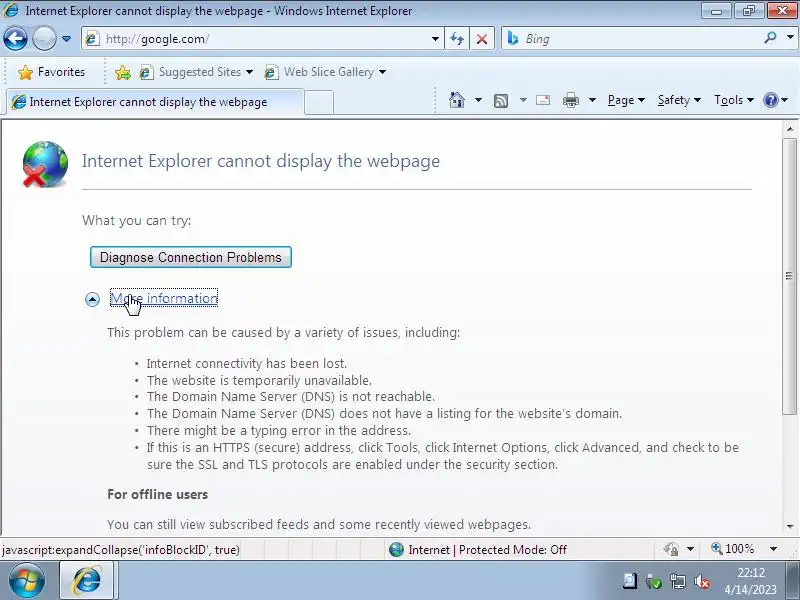Viewport: 800px width, 600px height.
Task: Refresh the page with the refresh icon
Action: (x=457, y=39)
